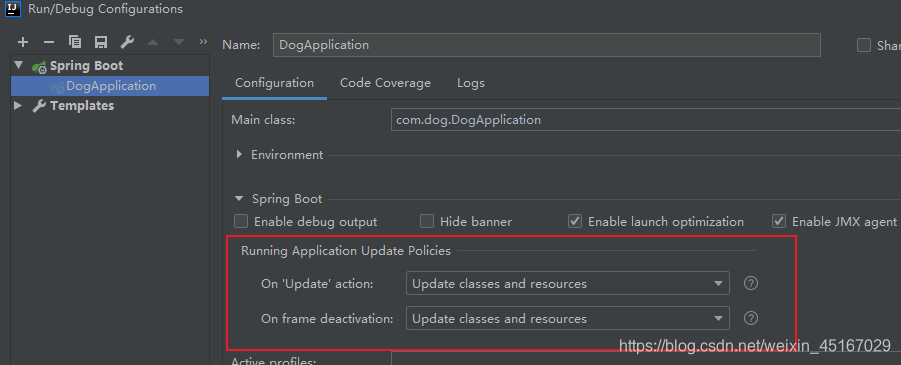Image resolution: width=901 pixels, height=365 pixels.
Task: Collapse the Spring Boot tree node
Action: pos(19,66)
